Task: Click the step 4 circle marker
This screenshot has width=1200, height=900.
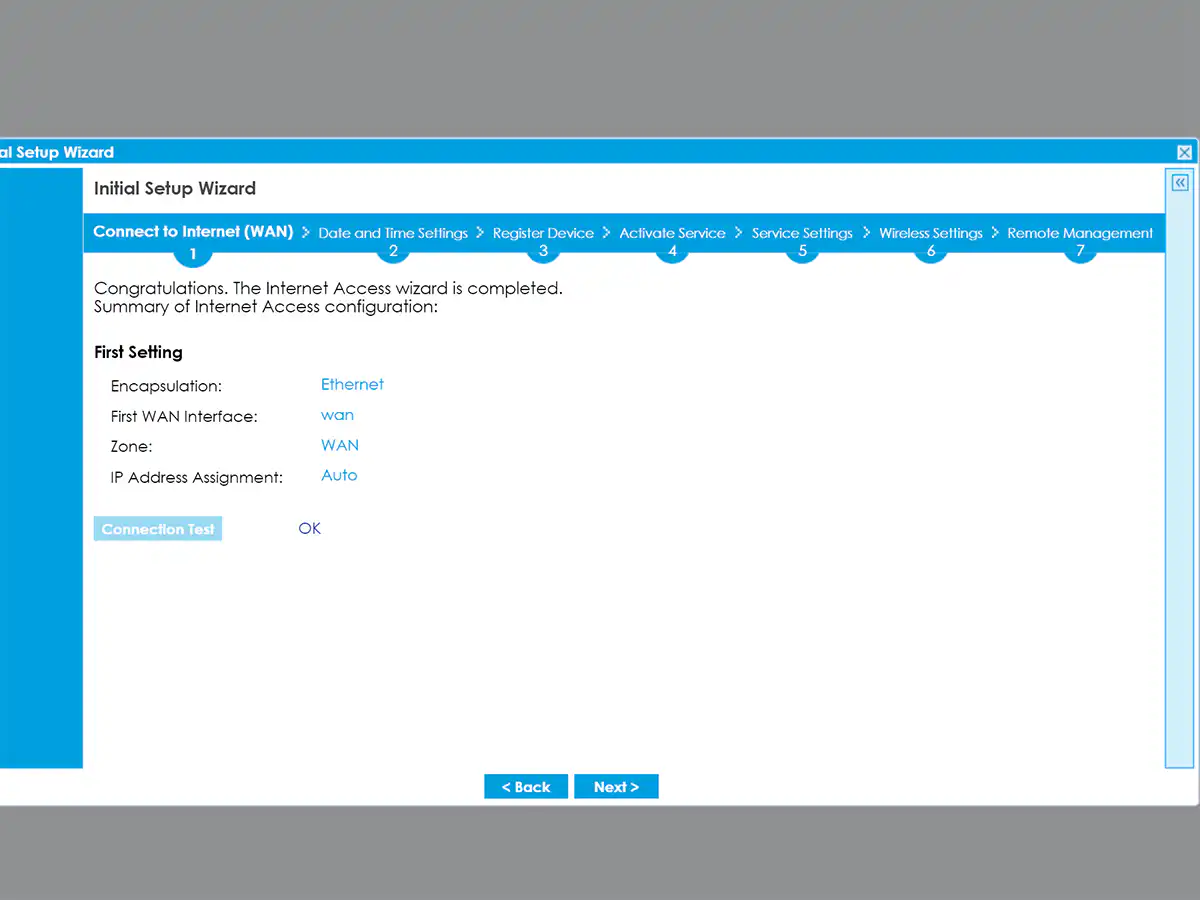Action: pyautogui.click(x=672, y=251)
